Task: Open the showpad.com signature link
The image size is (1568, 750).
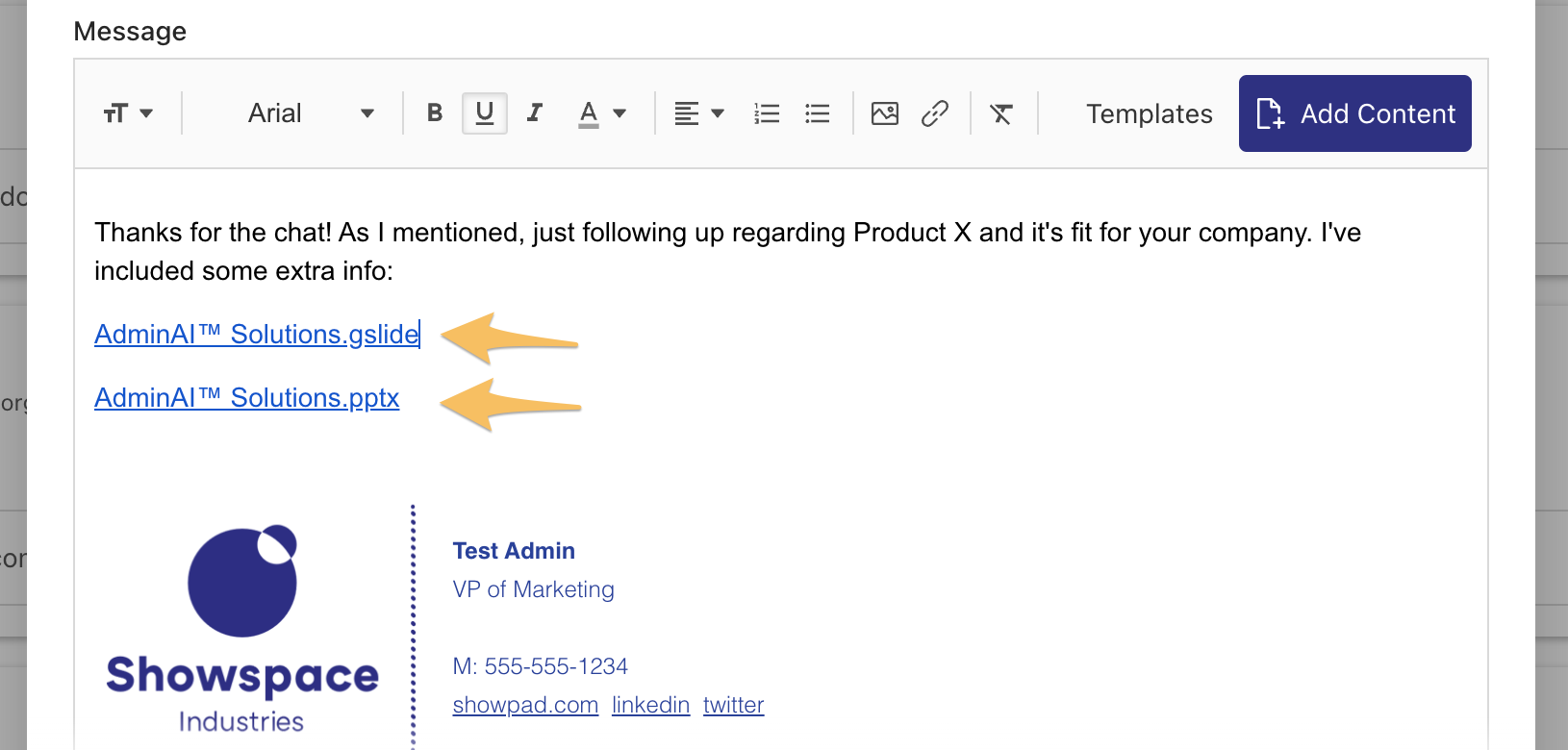Action: pos(525,705)
